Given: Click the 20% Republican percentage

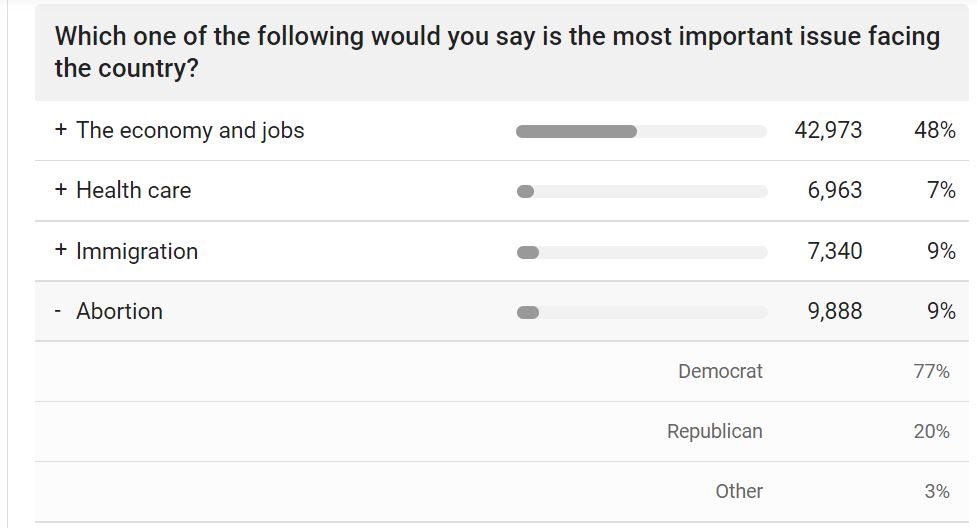Looking at the screenshot, I should tap(931, 431).
